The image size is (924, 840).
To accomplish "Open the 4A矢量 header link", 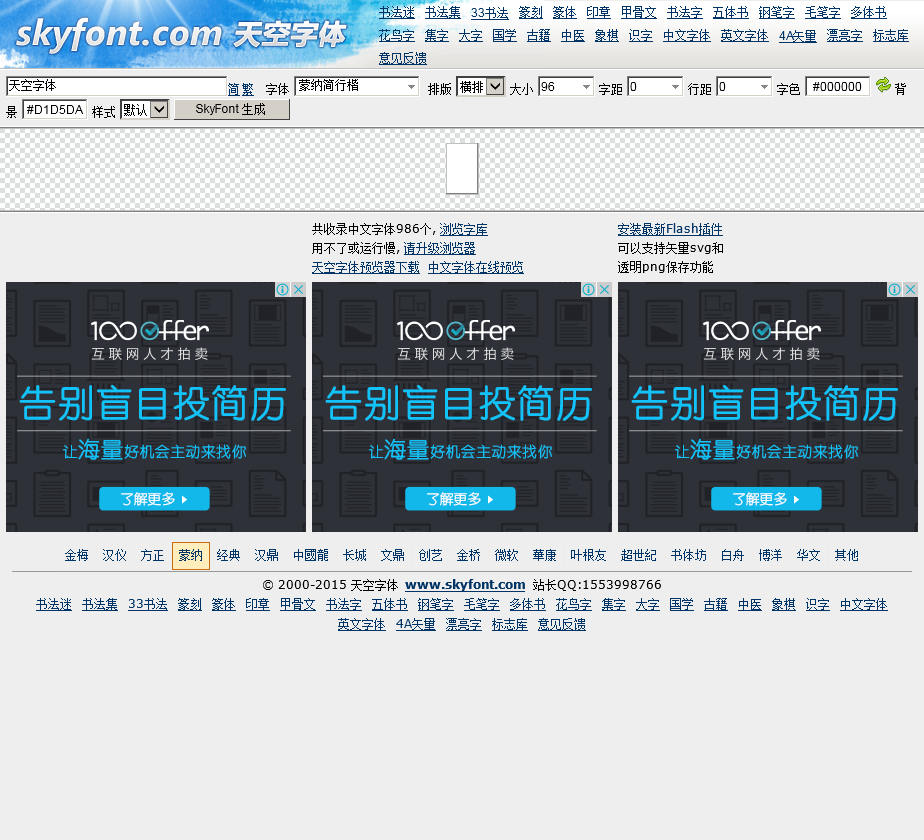I will pos(797,35).
